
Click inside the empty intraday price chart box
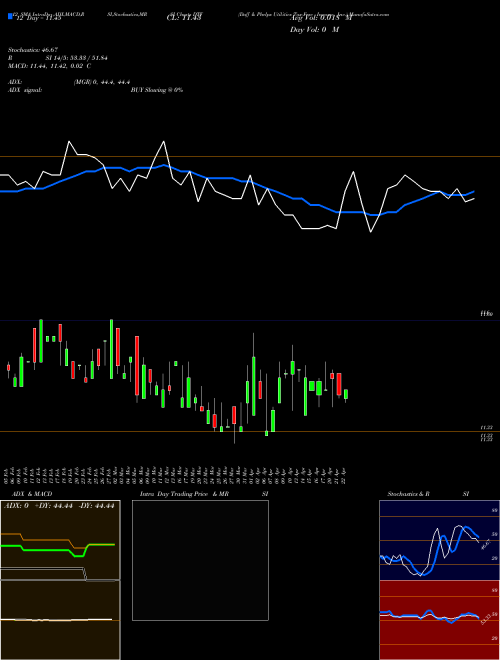coord(200,560)
